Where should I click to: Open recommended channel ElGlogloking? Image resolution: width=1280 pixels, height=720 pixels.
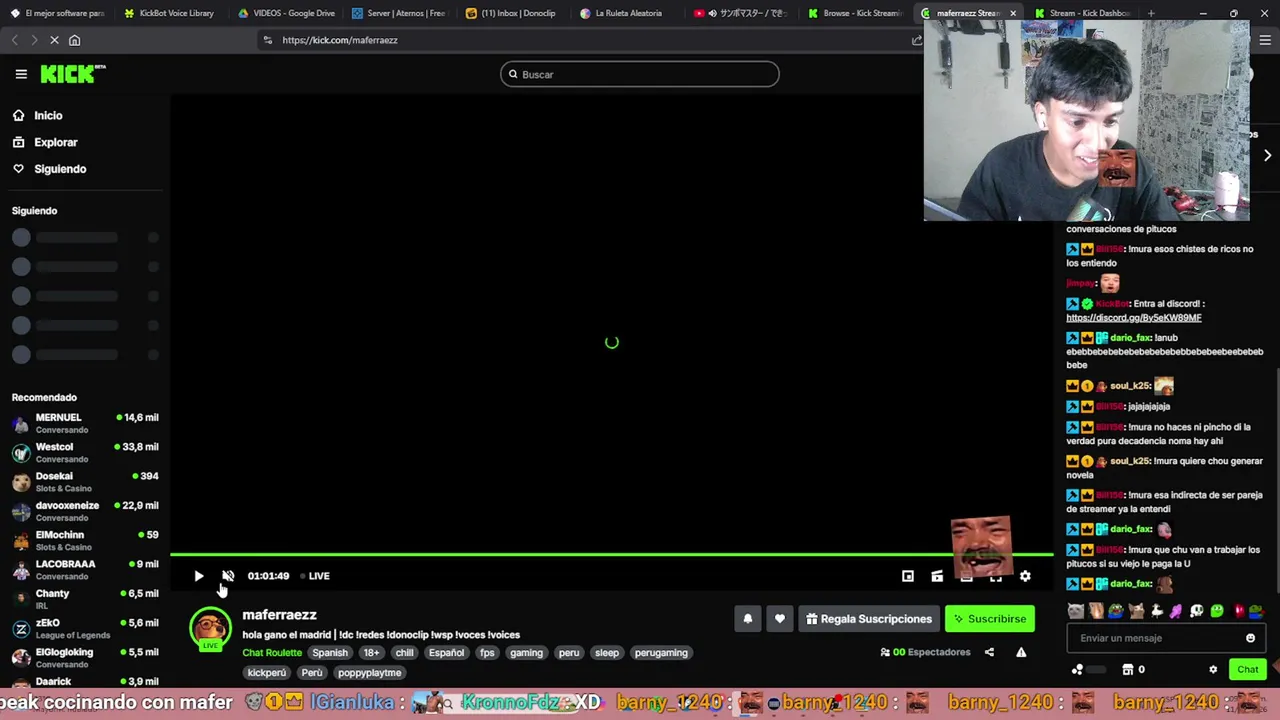[85, 657]
